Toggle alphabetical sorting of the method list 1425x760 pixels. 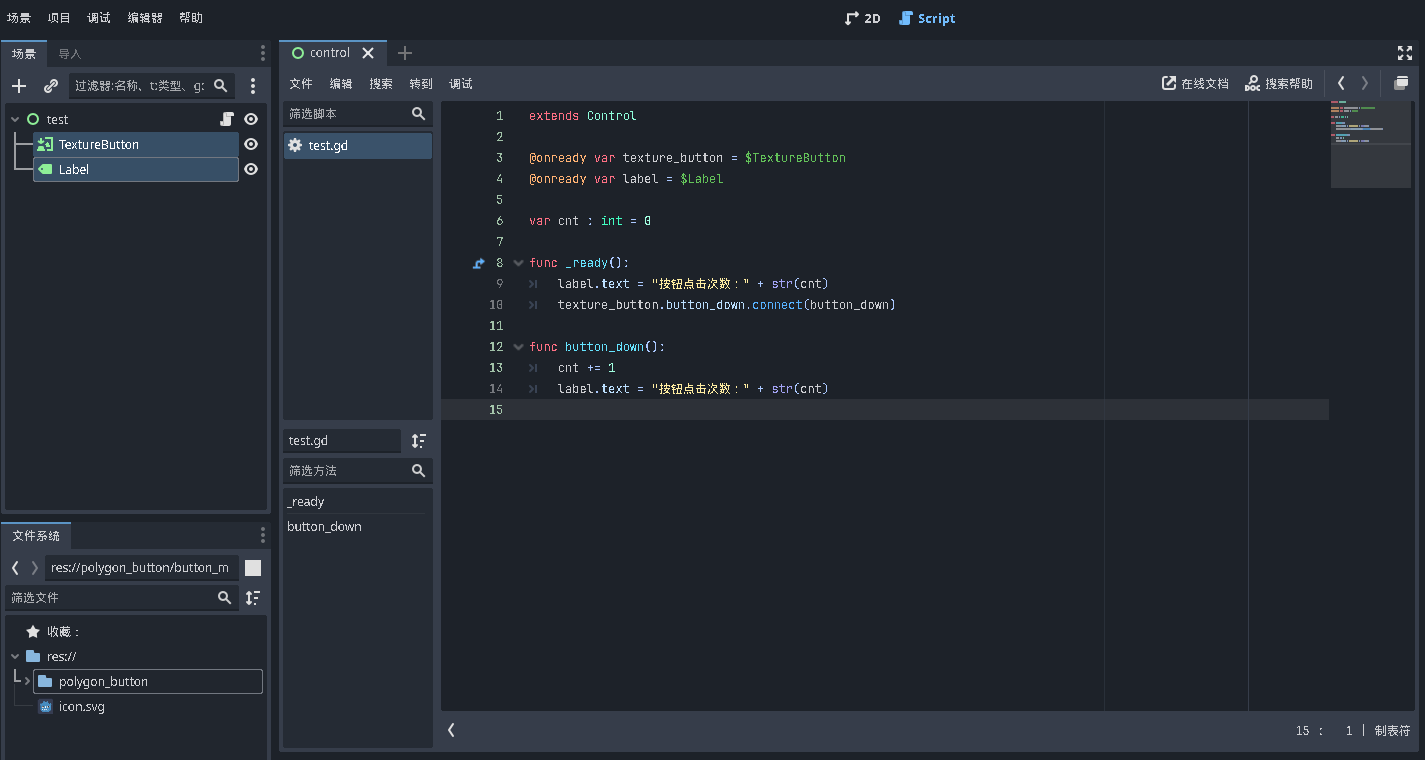point(418,440)
